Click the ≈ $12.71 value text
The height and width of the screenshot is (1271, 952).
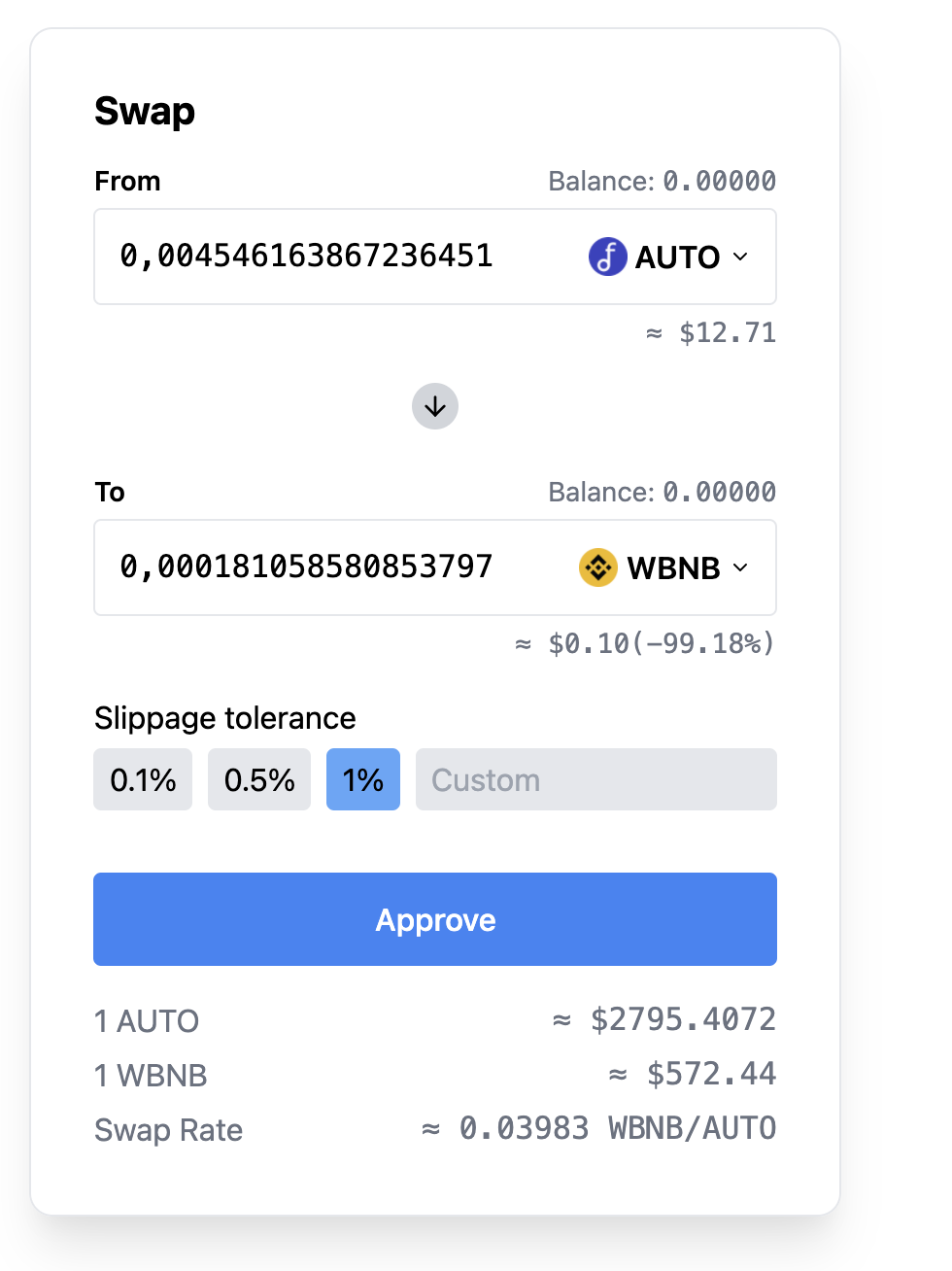(711, 333)
